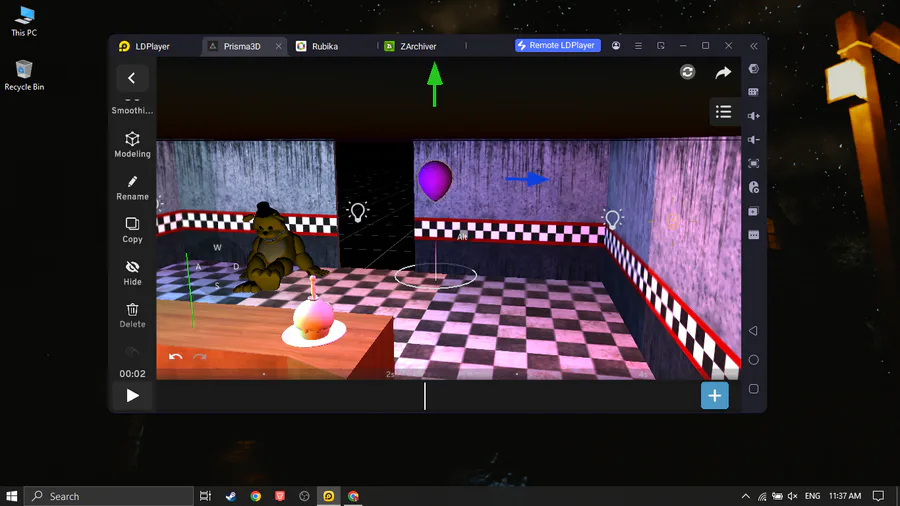Screen dimensions: 900x506
Task: Select the purple balloon object
Action: click(435, 181)
